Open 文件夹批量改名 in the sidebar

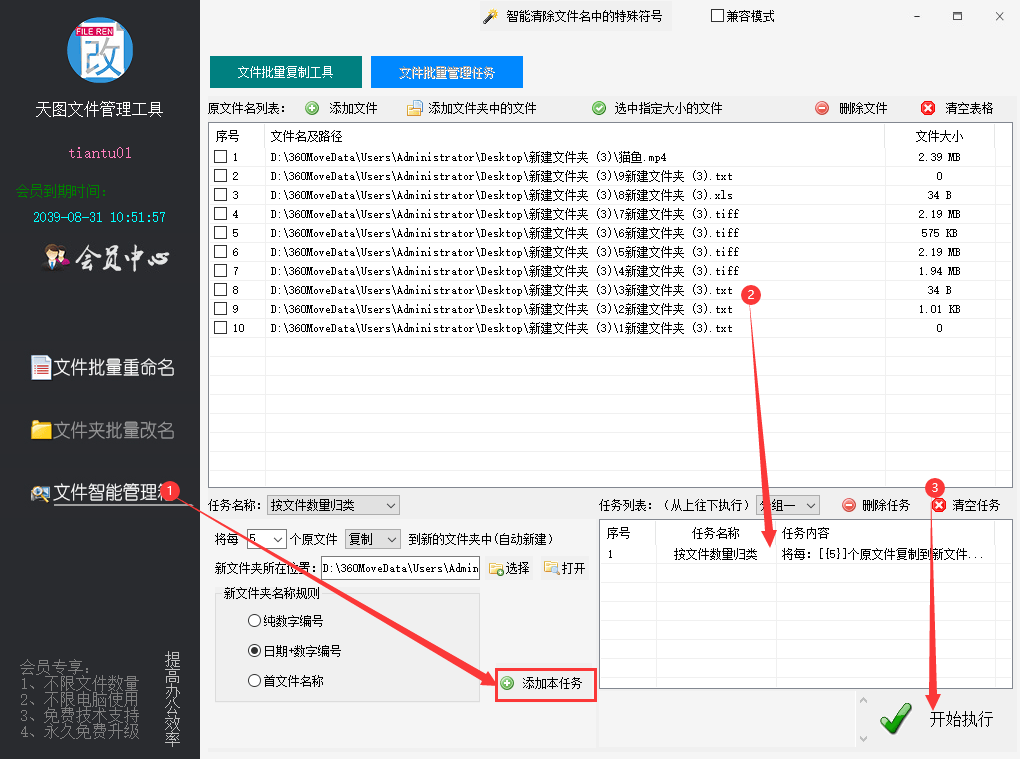click(103, 430)
